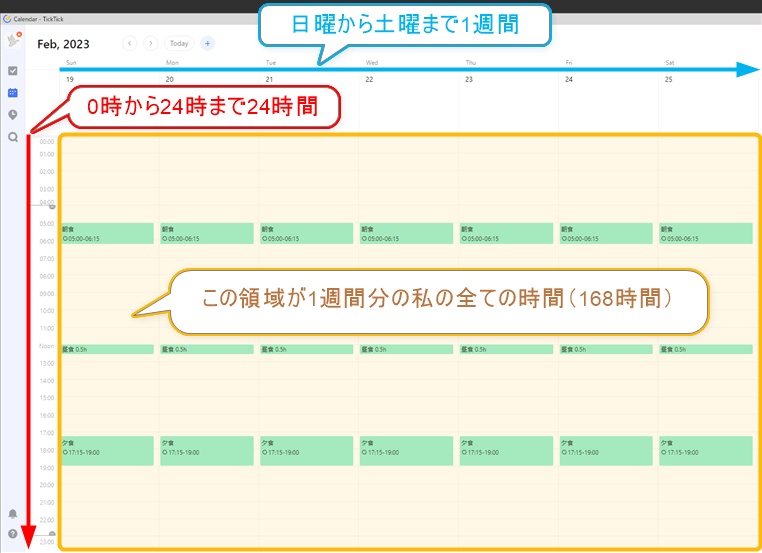This screenshot has width=762, height=553.
Task: Open Monday dinner 17:15-19:00 event
Action: (207, 451)
